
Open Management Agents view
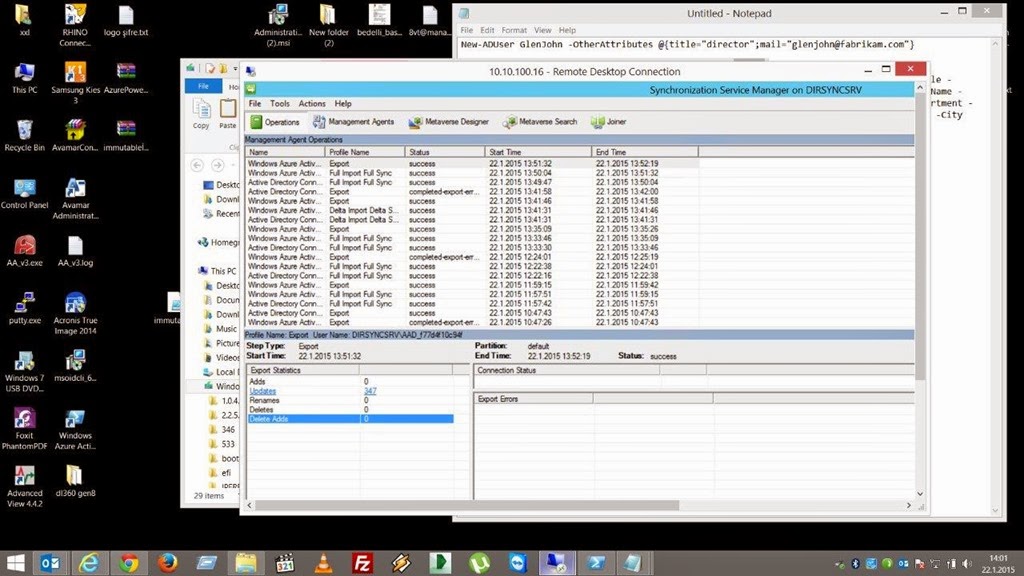pos(353,121)
